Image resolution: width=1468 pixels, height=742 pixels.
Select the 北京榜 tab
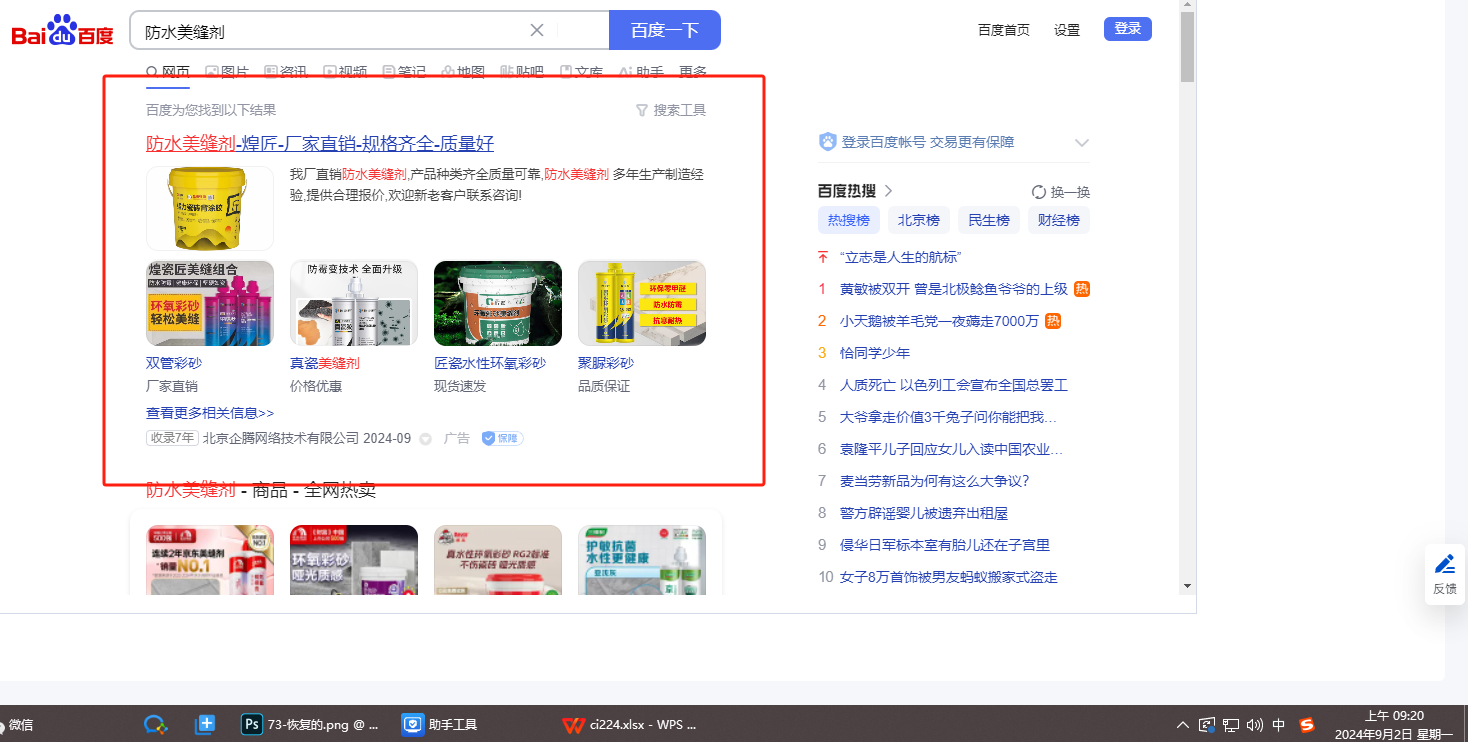(918, 220)
